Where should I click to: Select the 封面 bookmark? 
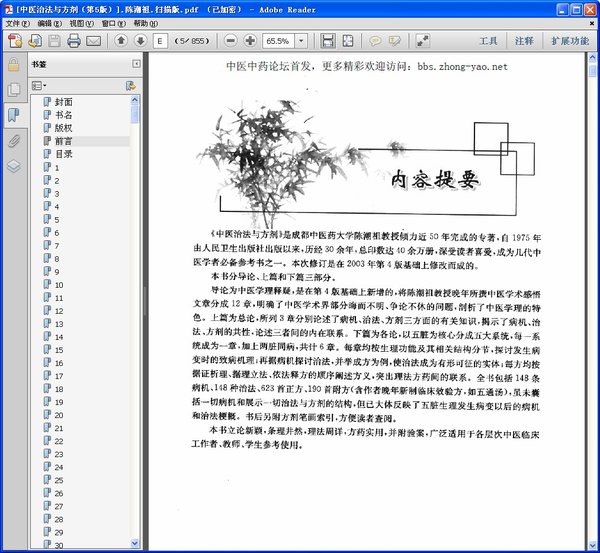pos(63,102)
